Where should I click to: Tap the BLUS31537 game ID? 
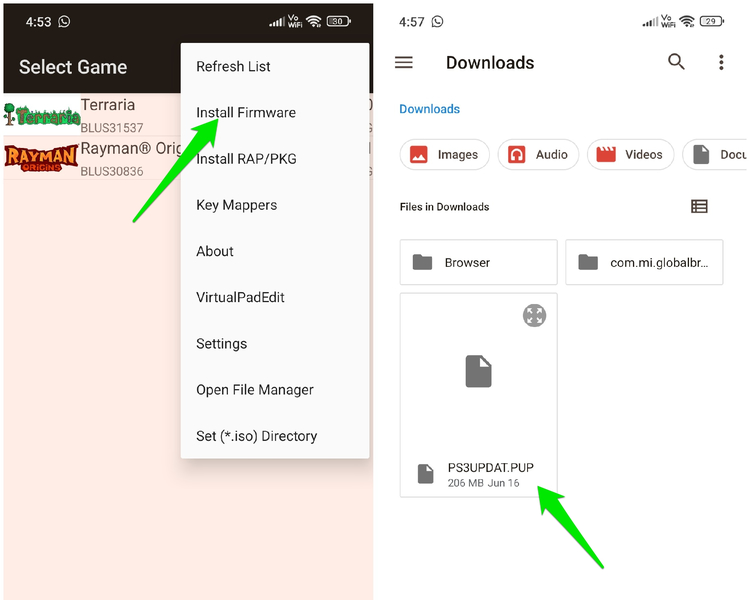(111, 128)
